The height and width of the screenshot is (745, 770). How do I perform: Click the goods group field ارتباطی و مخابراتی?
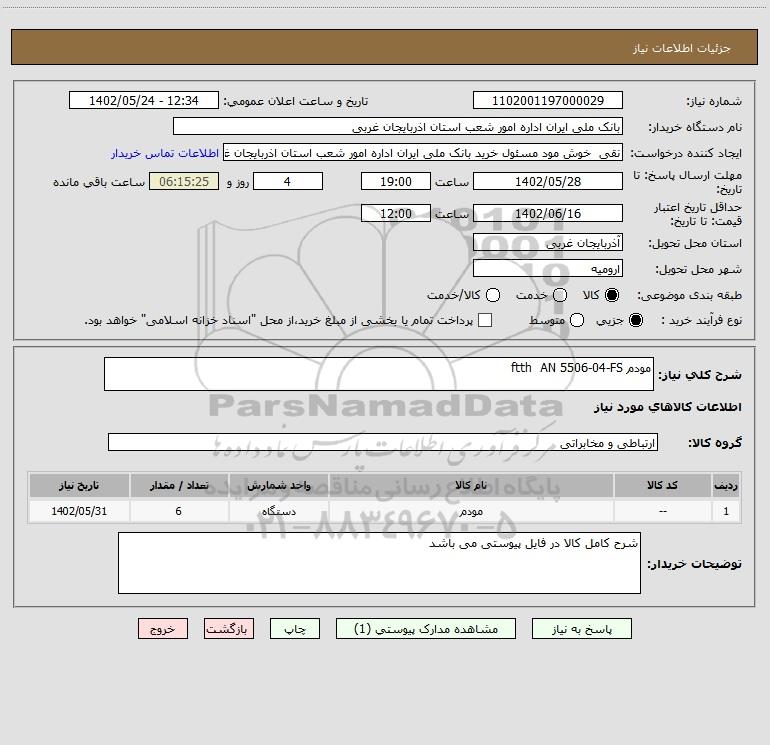point(383,442)
